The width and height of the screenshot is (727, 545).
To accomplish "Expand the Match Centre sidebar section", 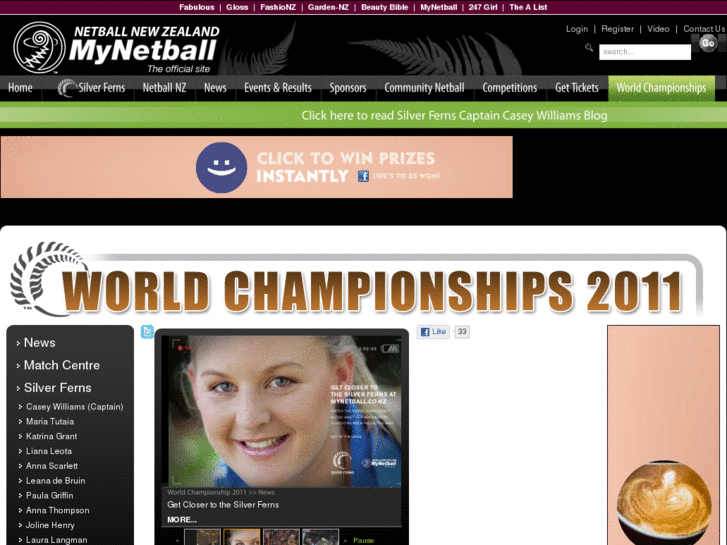I will (x=62, y=365).
